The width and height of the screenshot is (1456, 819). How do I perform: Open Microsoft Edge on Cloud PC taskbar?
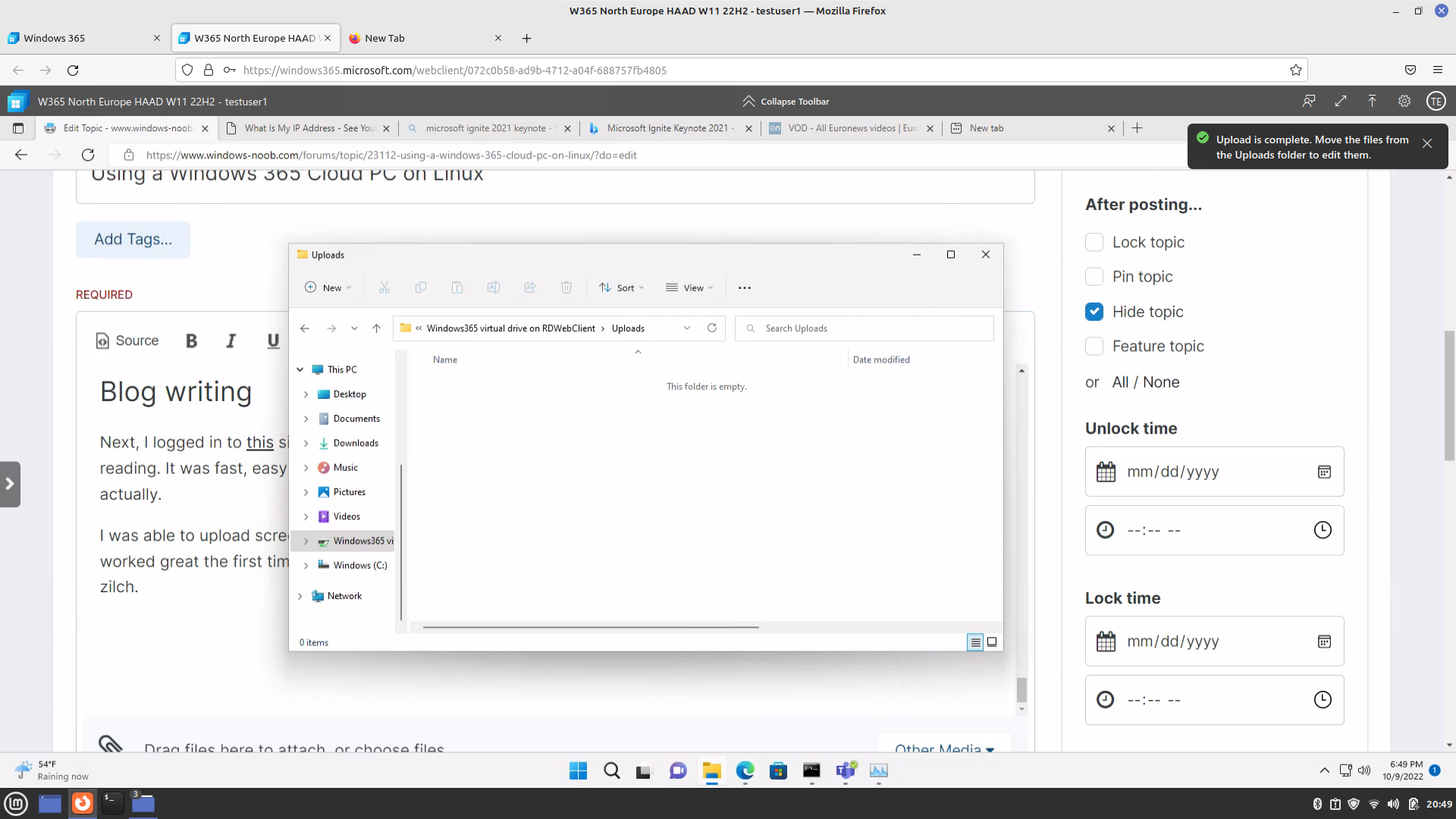click(x=745, y=770)
